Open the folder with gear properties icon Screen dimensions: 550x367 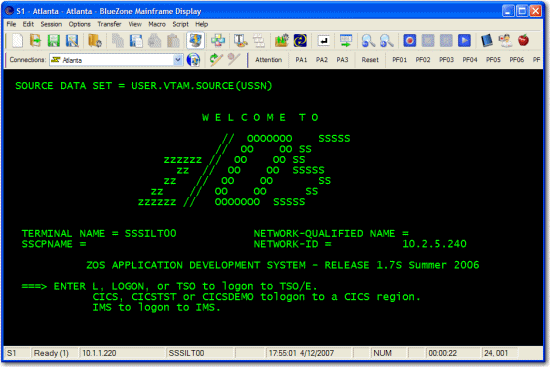coord(95,41)
